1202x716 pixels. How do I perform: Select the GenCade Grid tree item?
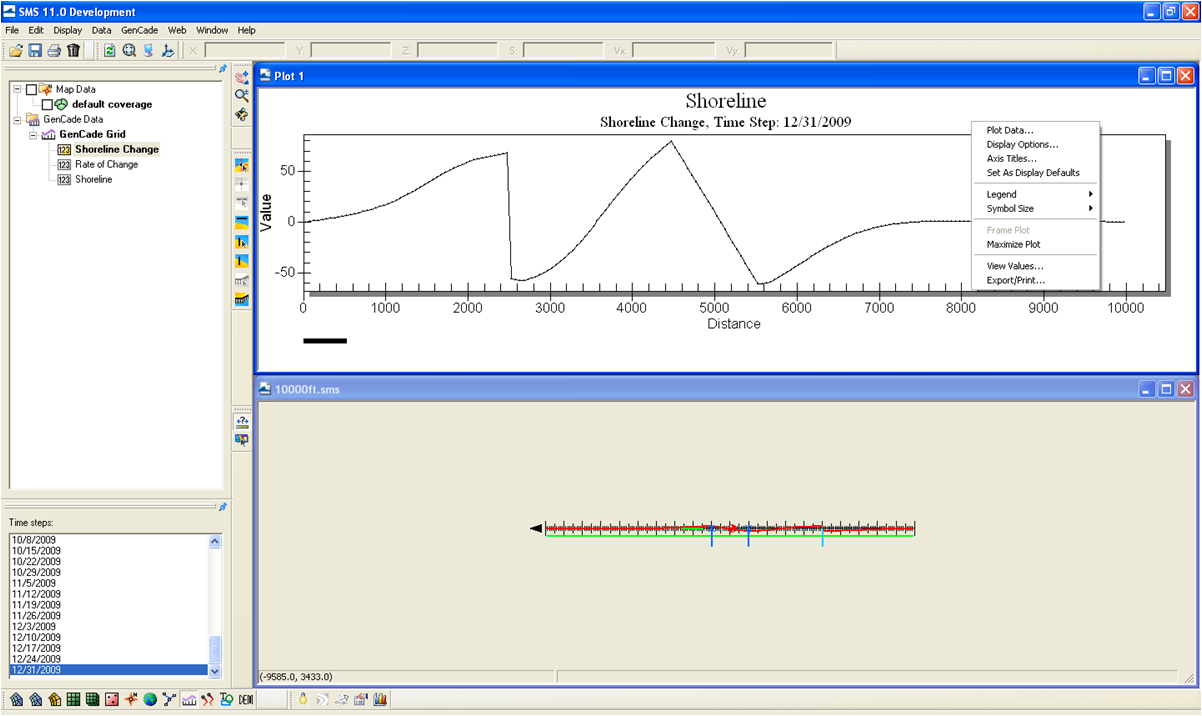(x=92, y=134)
